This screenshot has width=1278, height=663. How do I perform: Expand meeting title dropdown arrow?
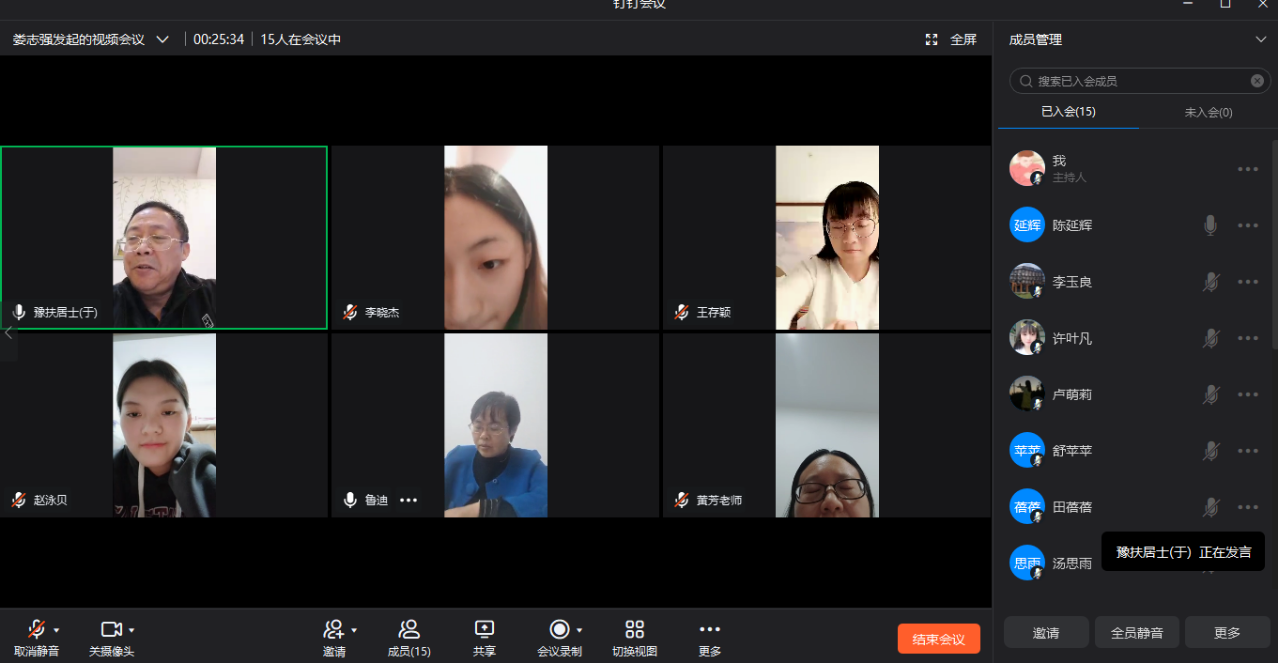[163, 40]
